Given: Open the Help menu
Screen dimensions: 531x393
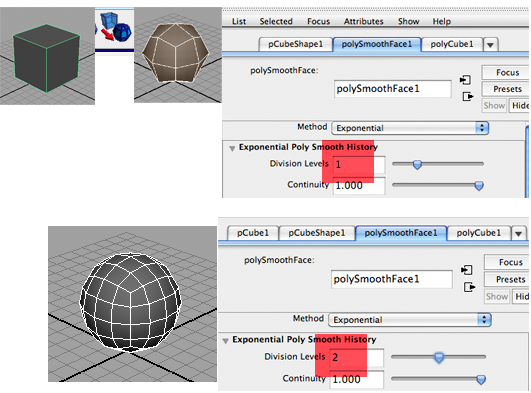Looking at the screenshot, I should [x=442, y=21].
